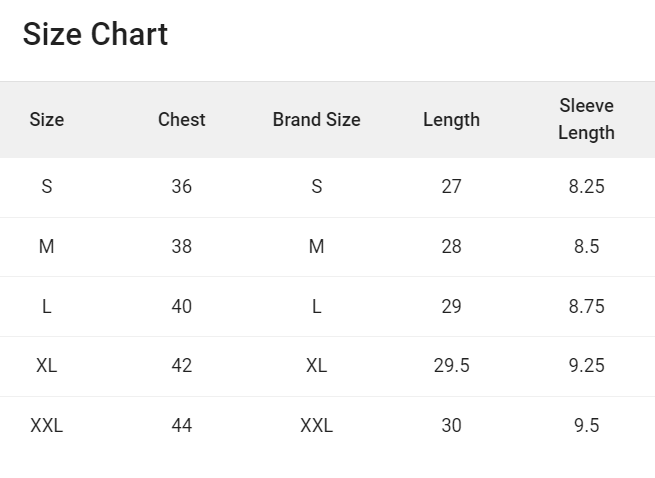Click the Brand Size column header
This screenshot has height=478, width=655.
pyautogui.click(x=317, y=120)
